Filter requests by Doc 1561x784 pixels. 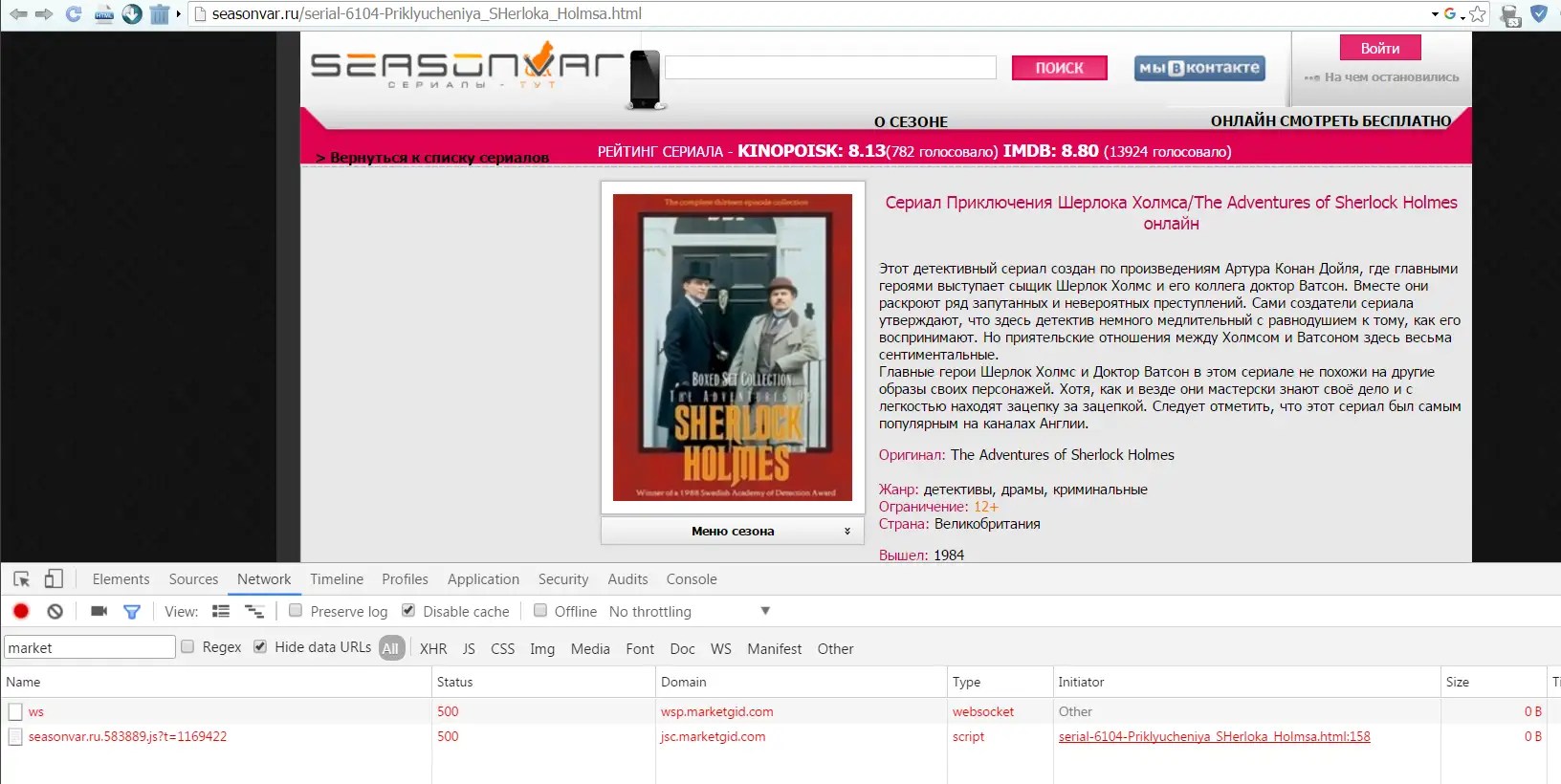(x=683, y=648)
